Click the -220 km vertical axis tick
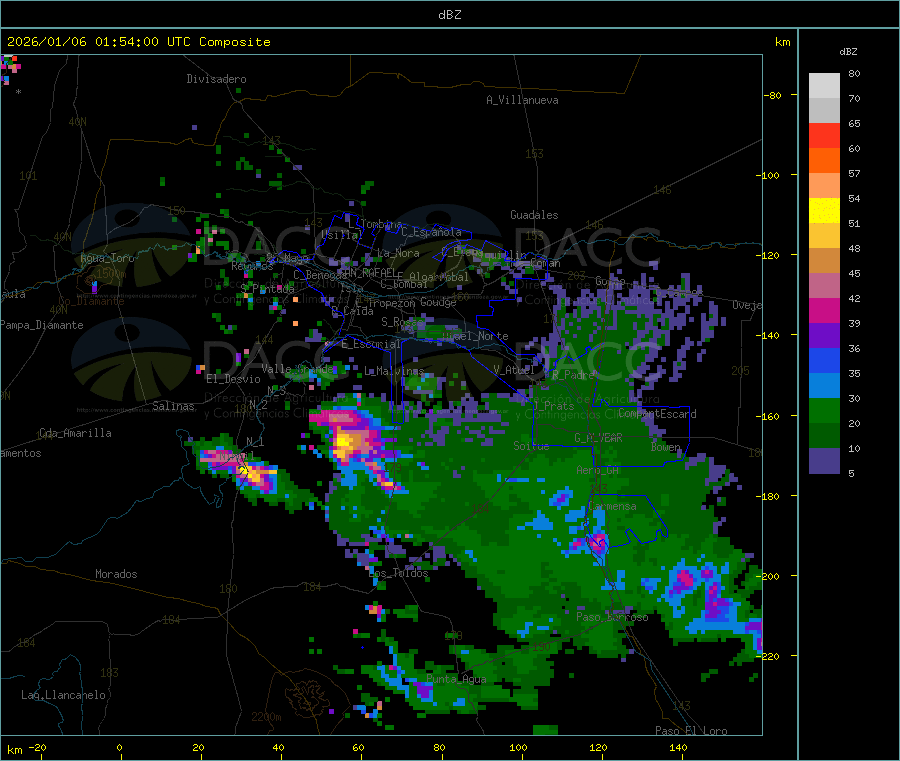The image size is (900, 761). (x=770, y=657)
